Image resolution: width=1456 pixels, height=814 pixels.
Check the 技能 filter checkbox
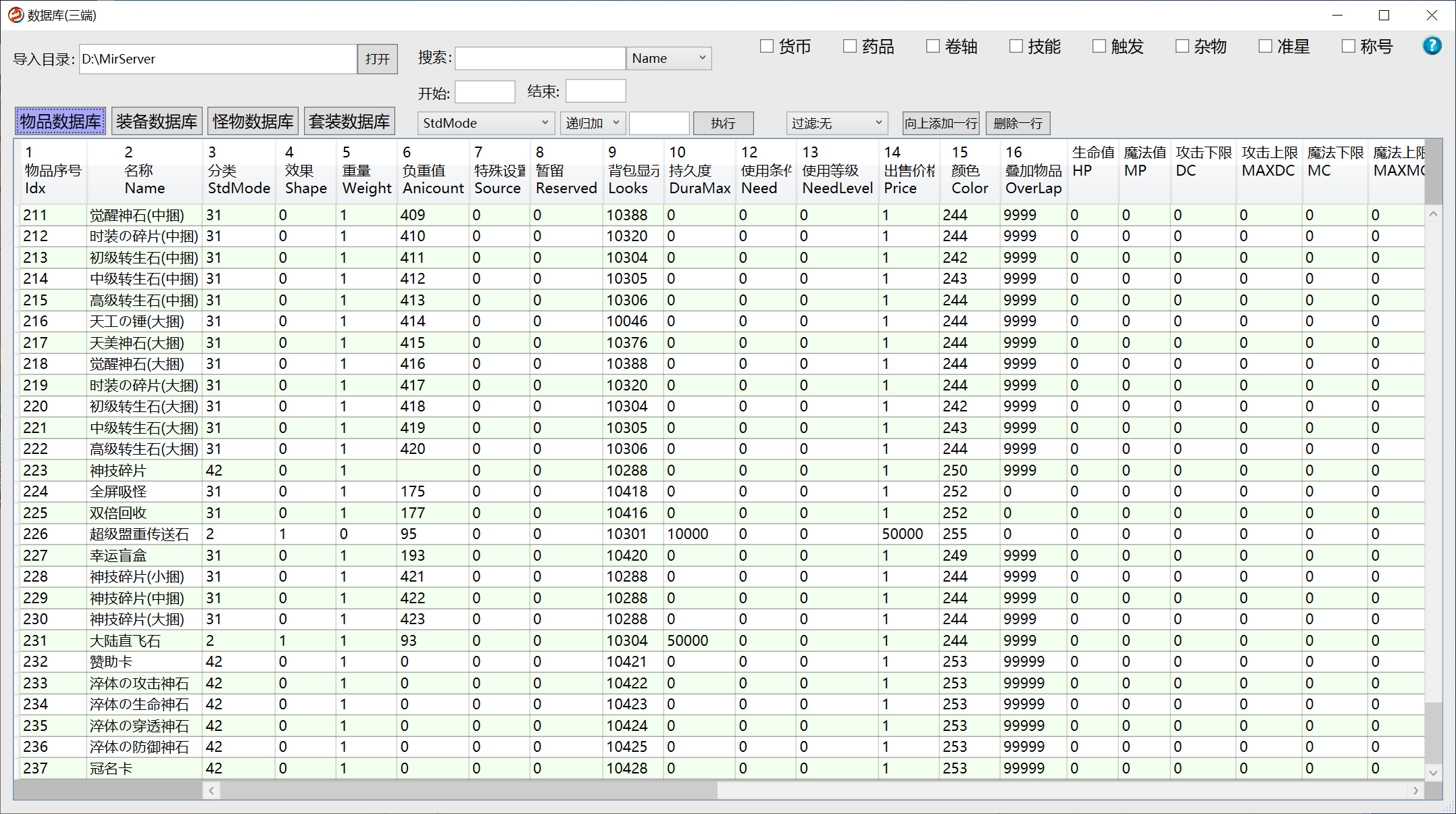point(1016,46)
